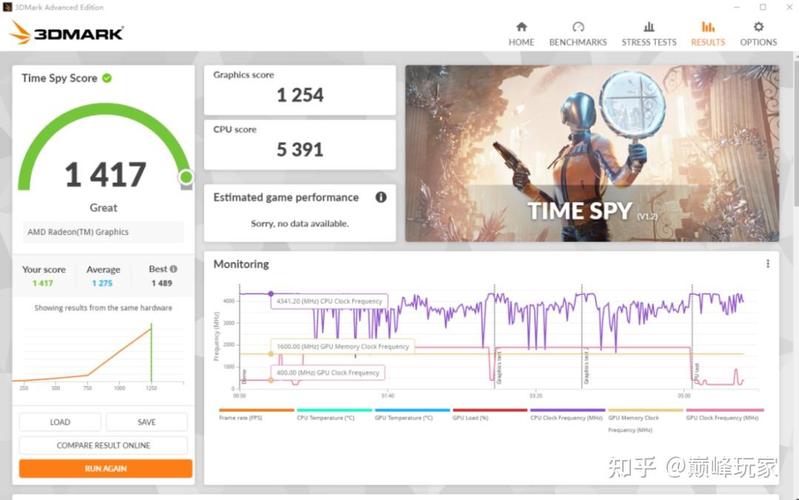799x500 pixels.
Task: Click COMPARE RESULT ONLINE
Action: click(104, 445)
